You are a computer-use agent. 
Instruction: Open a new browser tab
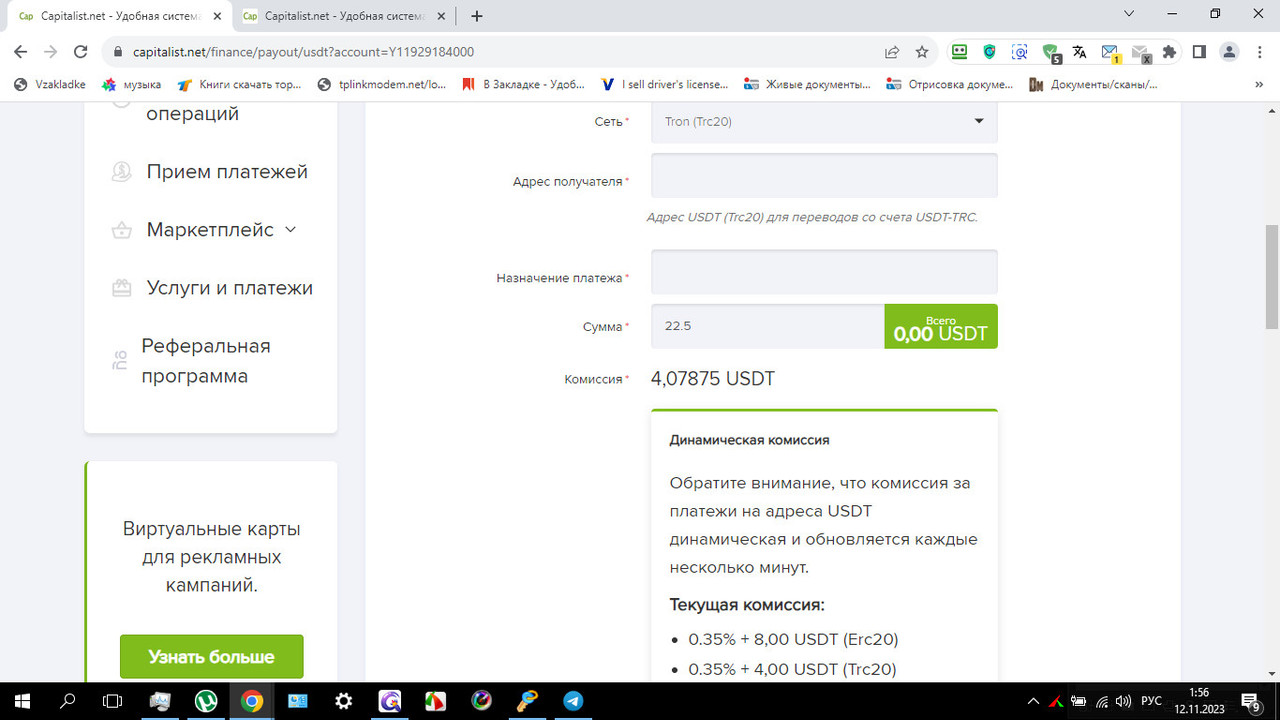[x=477, y=16]
